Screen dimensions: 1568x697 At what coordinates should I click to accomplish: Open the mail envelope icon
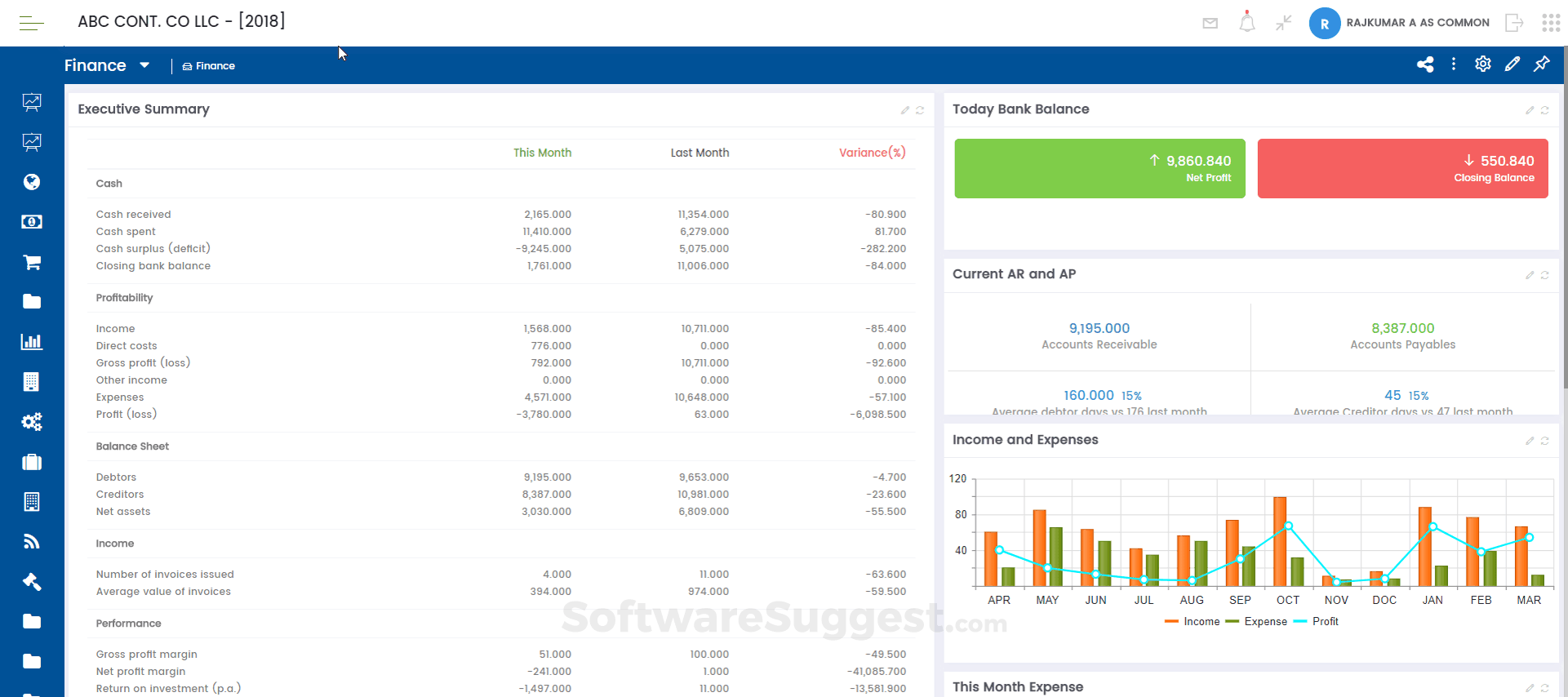pos(1210,23)
